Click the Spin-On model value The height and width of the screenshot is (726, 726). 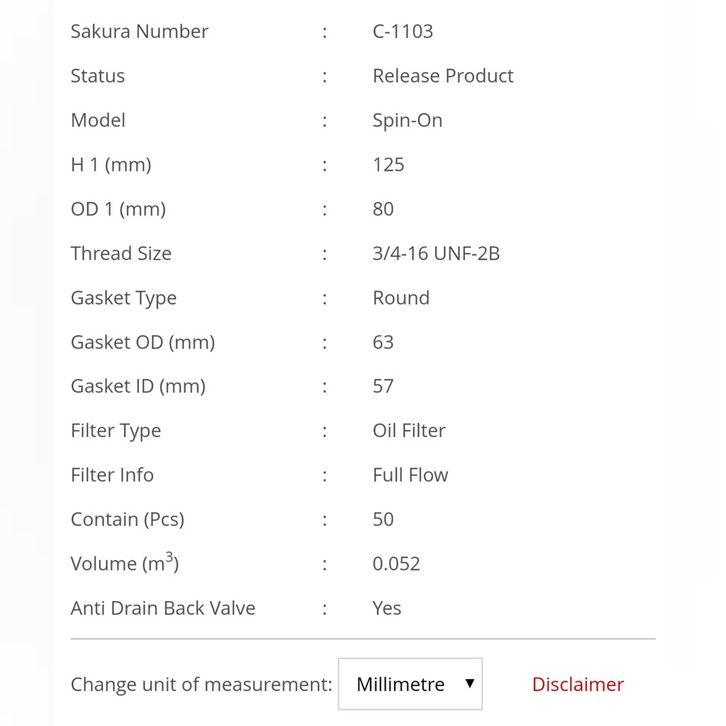coord(407,120)
